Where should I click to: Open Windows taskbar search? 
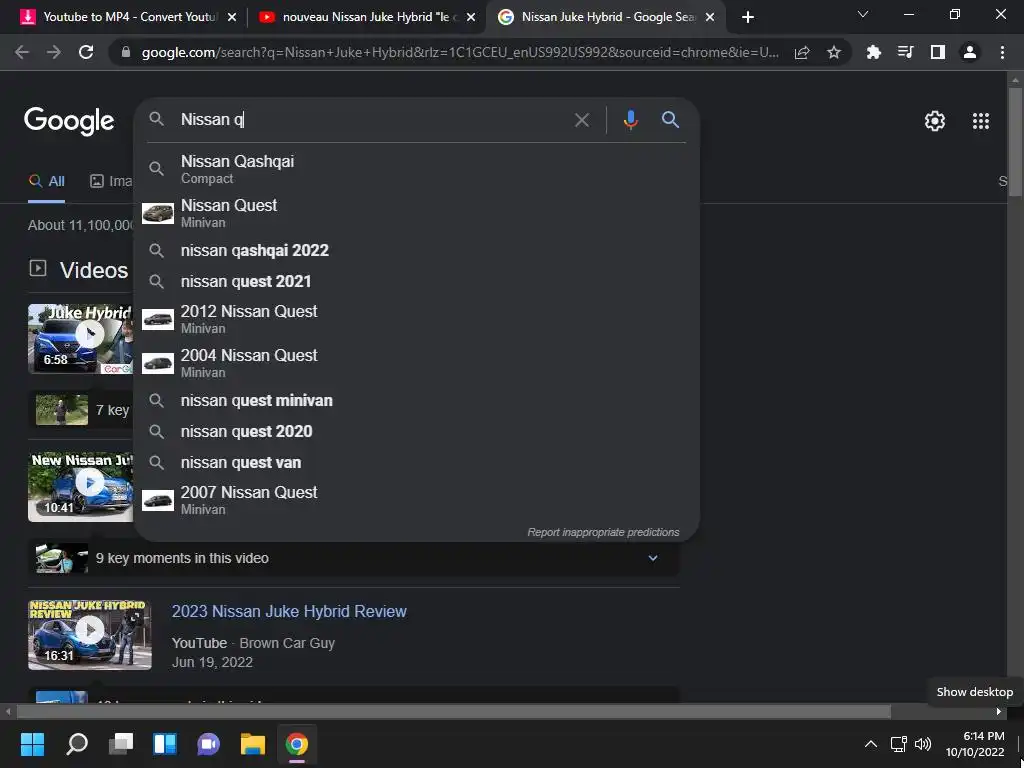pos(77,744)
